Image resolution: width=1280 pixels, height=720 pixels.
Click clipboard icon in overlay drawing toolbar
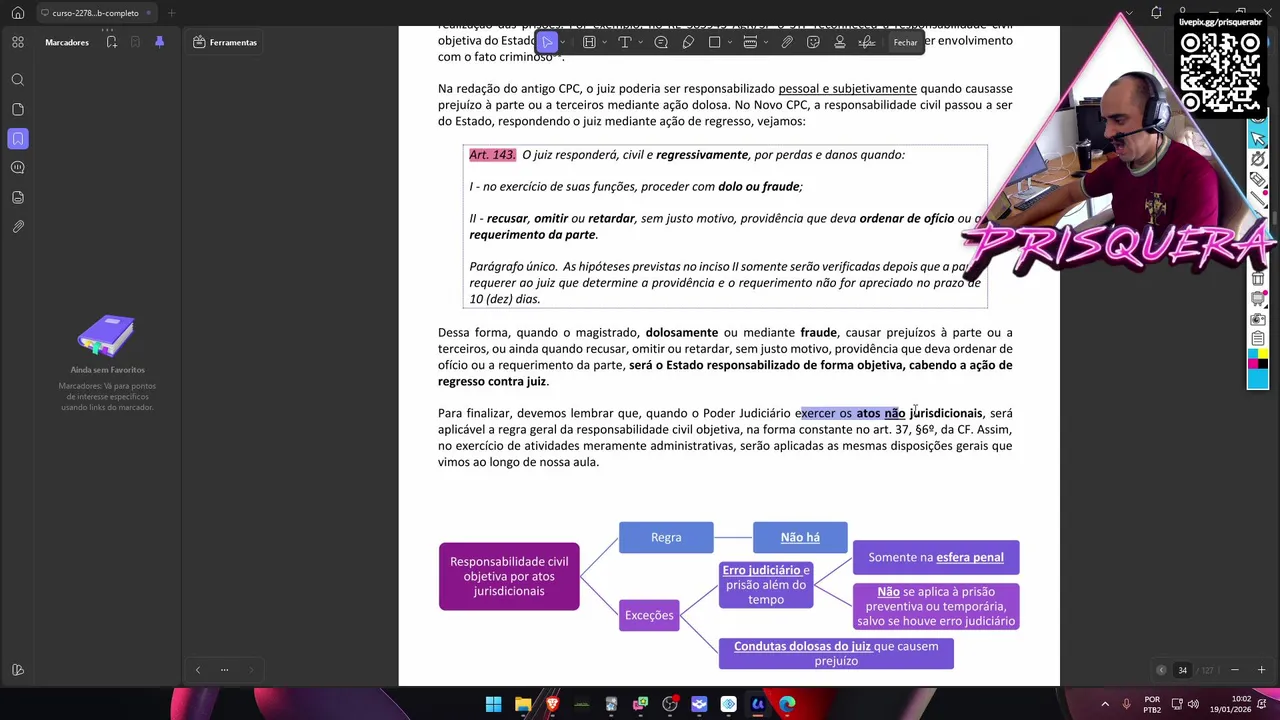1258,339
